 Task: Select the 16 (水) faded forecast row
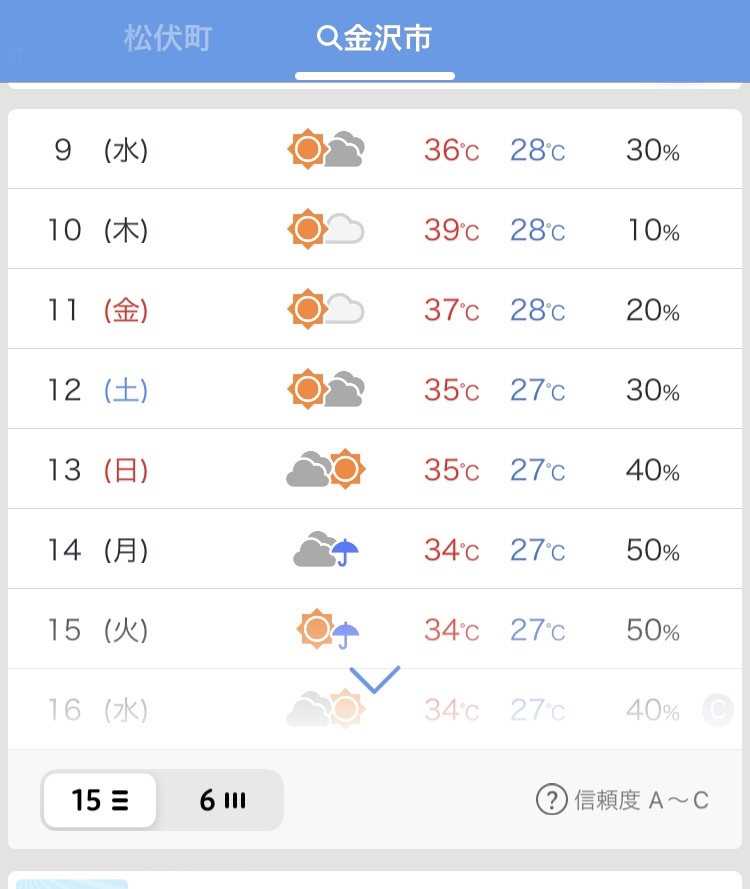point(375,709)
